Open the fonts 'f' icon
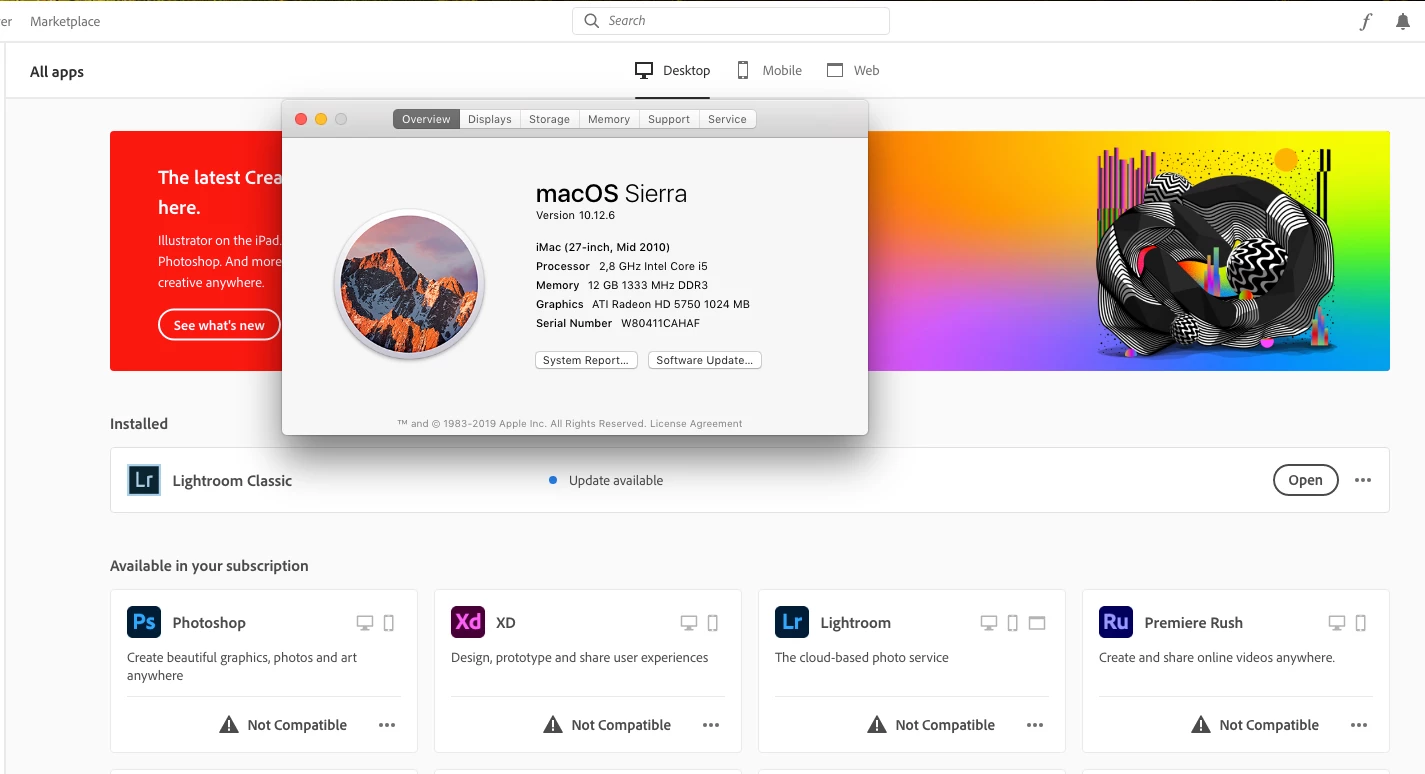This screenshot has width=1425, height=774. tap(1366, 22)
